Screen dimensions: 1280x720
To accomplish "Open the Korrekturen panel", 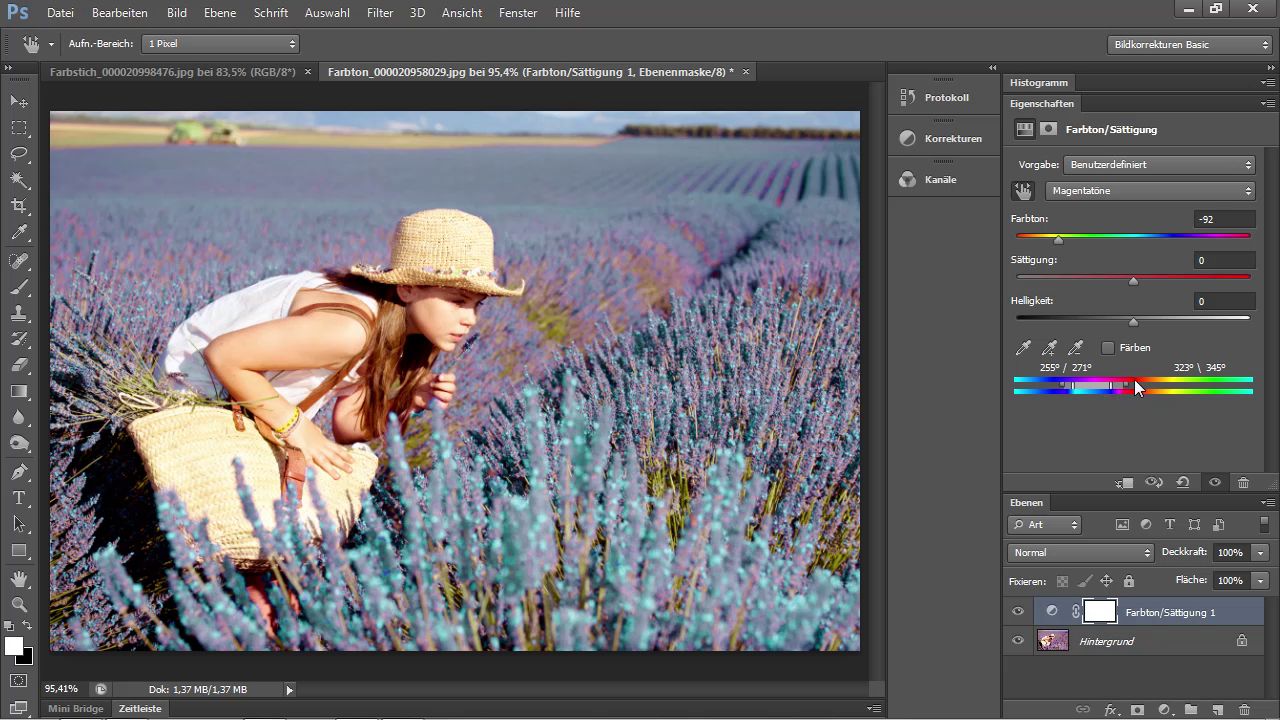I will pyautogui.click(x=940, y=139).
